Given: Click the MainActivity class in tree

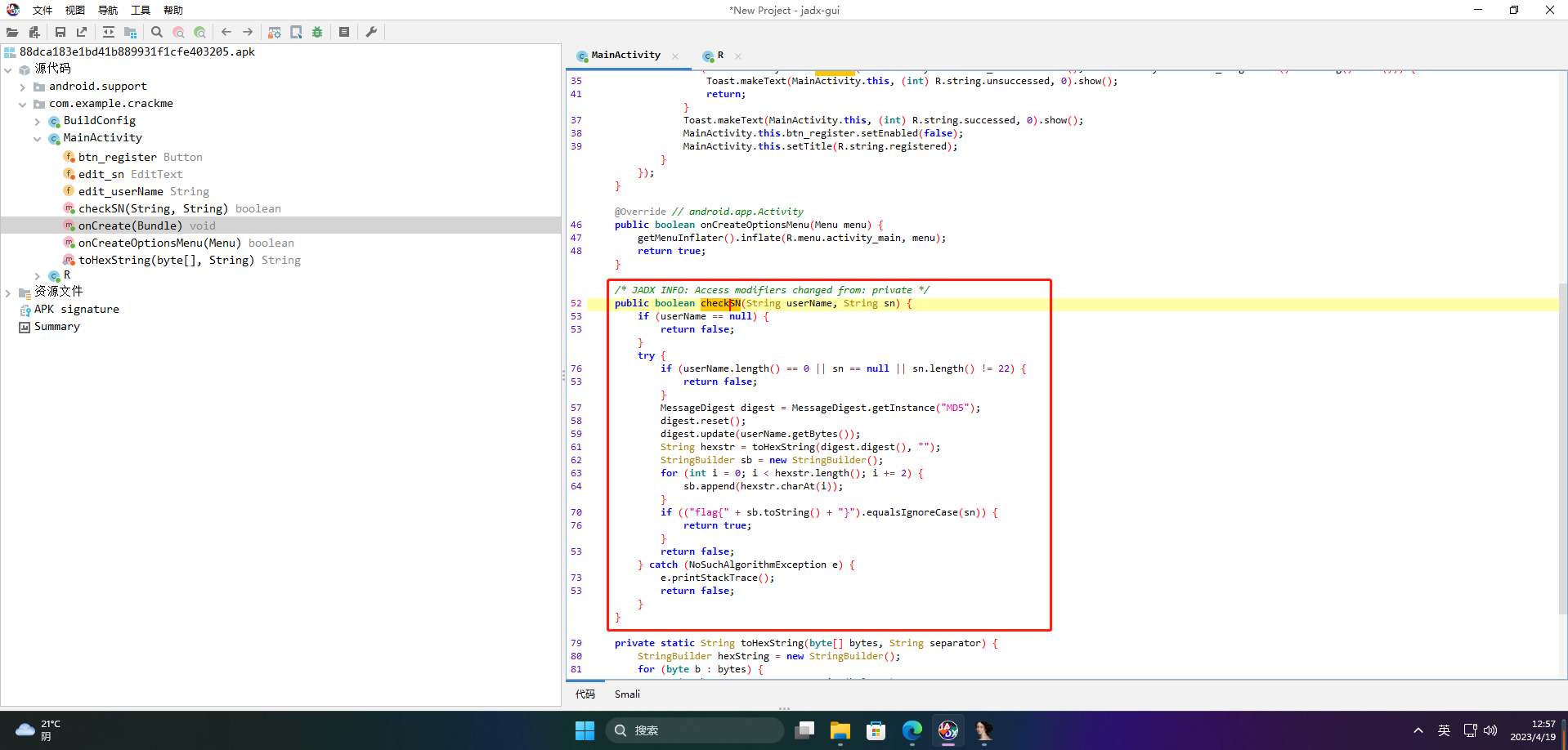Looking at the screenshot, I should tap(102, 137).
